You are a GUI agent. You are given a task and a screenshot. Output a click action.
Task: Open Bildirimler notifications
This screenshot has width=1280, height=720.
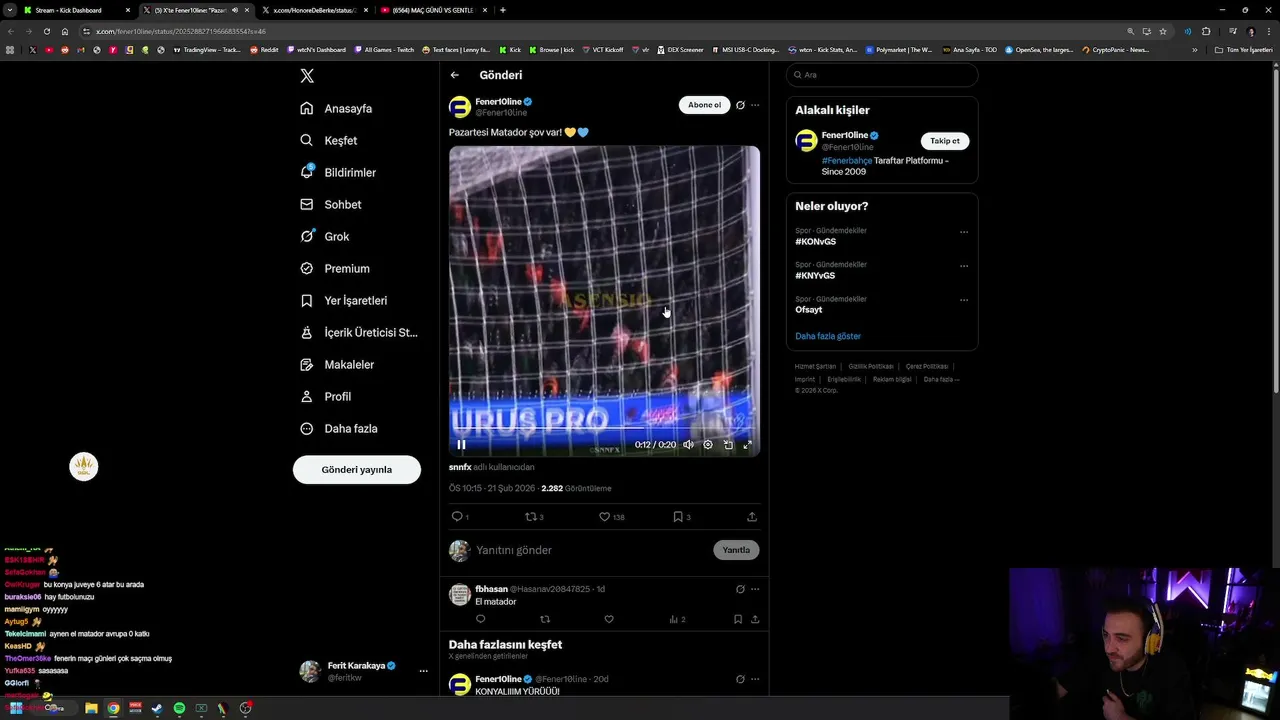[x=338, y=172]
